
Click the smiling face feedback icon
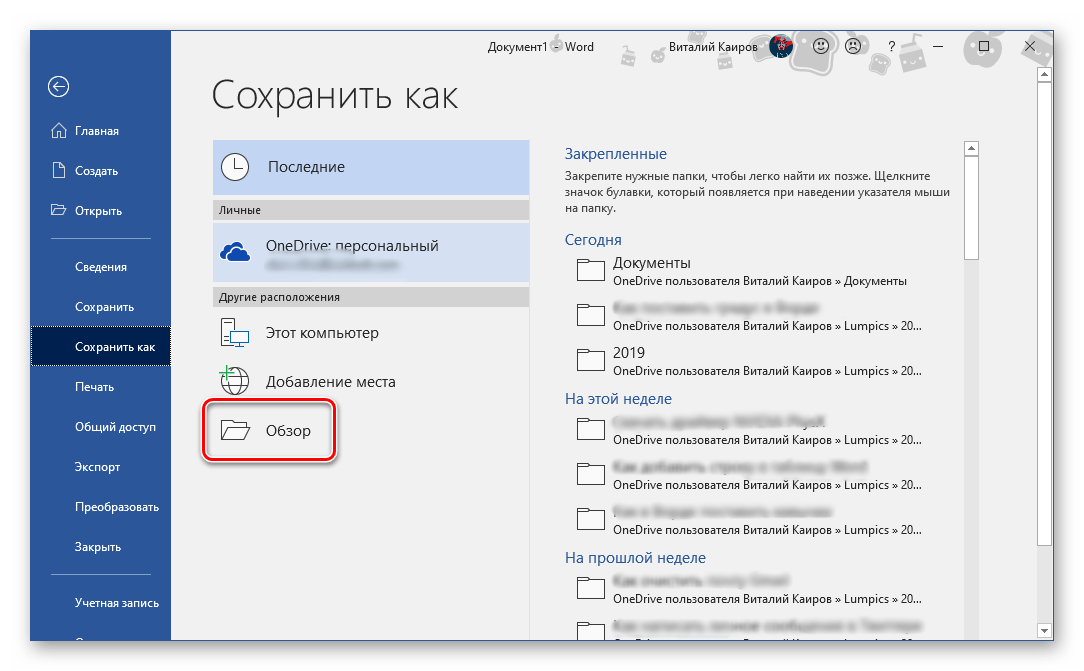point(821,46)
